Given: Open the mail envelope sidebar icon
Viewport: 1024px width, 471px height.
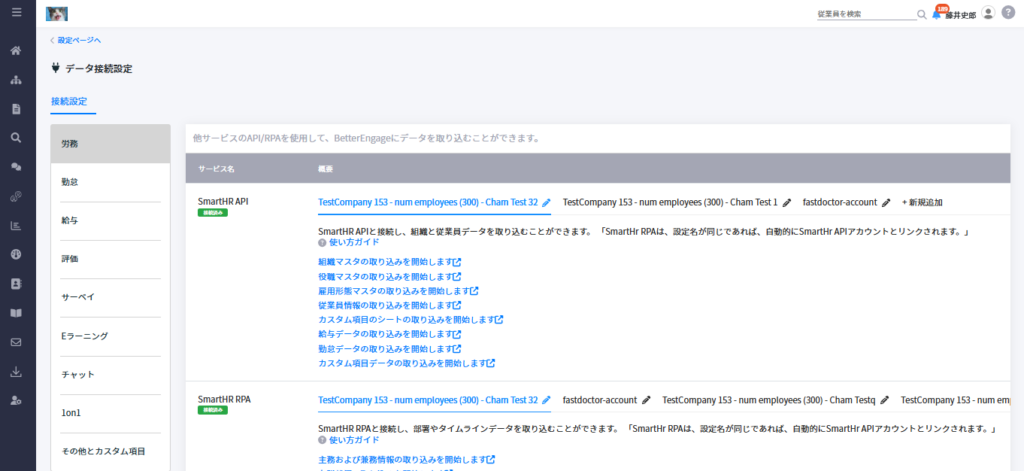Looking at the screenshot, I should [x=17, y=342].
